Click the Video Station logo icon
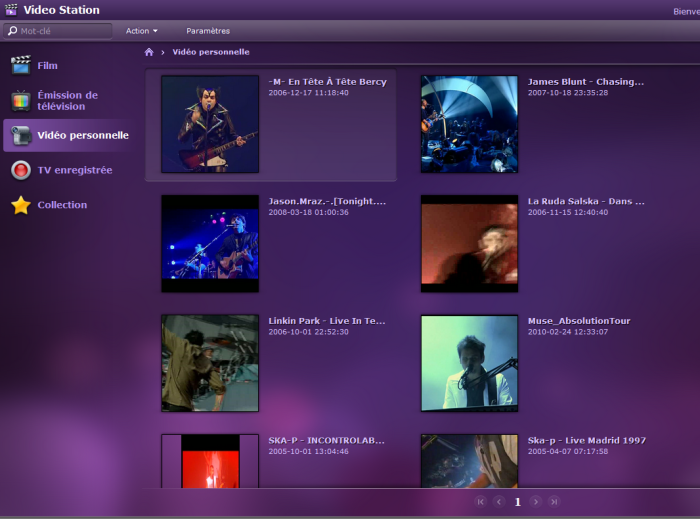Viewport: 700px width, 519px height. click(11, 10)
